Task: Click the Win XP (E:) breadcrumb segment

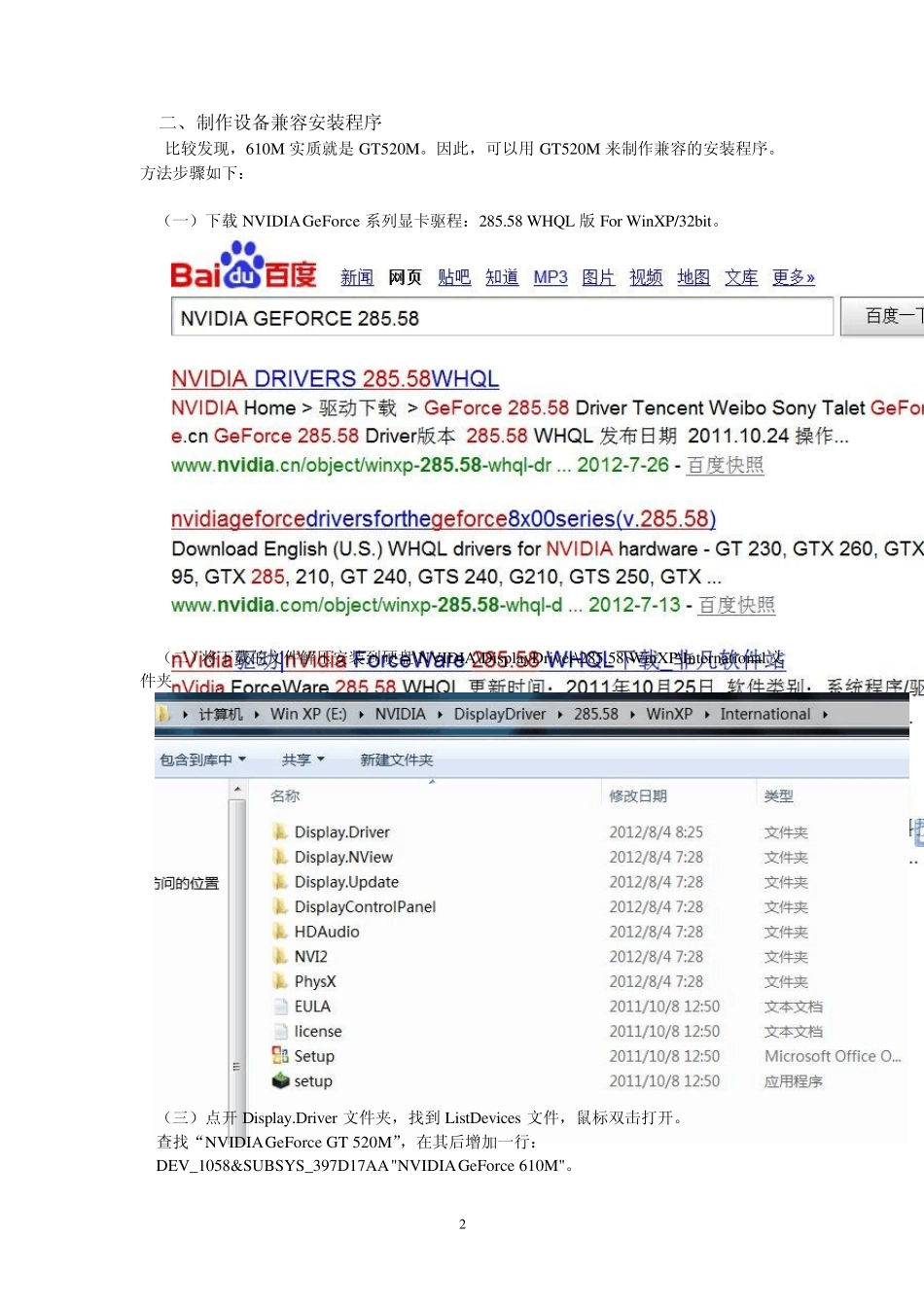Action: point(308,714)
